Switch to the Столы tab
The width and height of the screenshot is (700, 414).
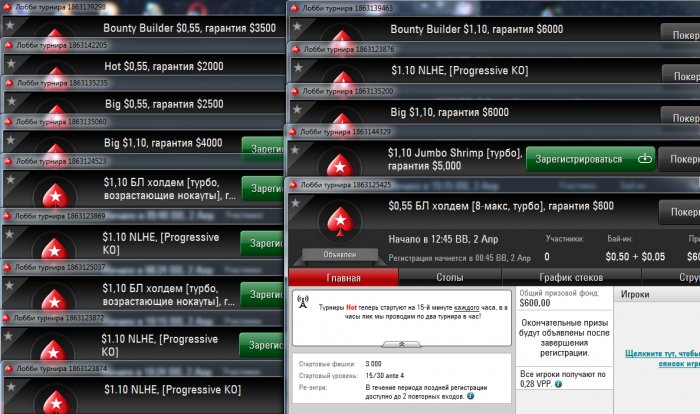click(x=450, y=277)
